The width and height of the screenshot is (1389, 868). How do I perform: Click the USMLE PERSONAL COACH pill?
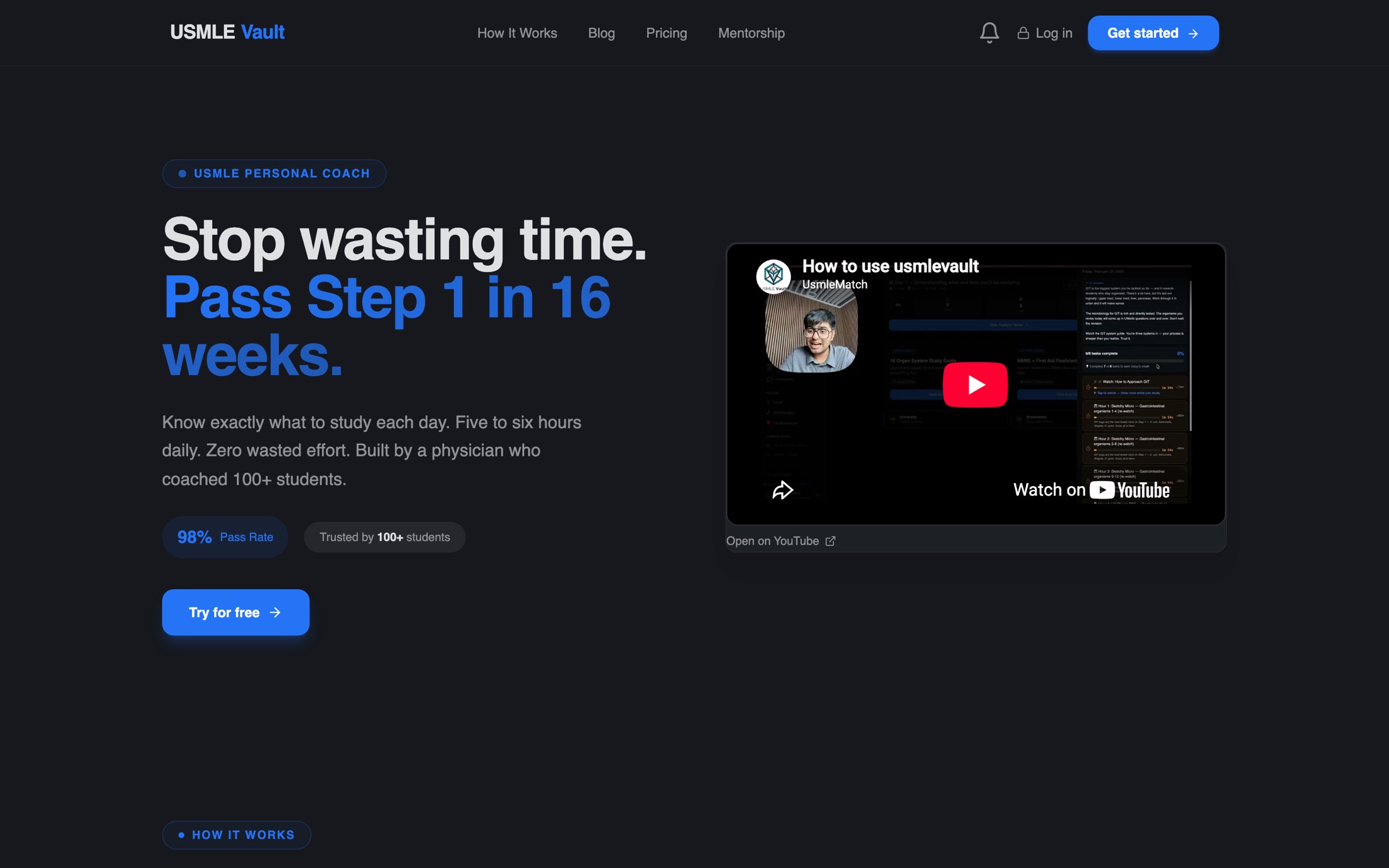point(274,174)
